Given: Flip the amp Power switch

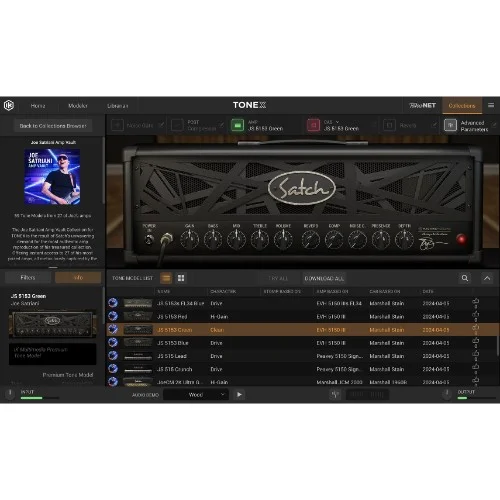Looking at the screenshot, I should 149,239.
